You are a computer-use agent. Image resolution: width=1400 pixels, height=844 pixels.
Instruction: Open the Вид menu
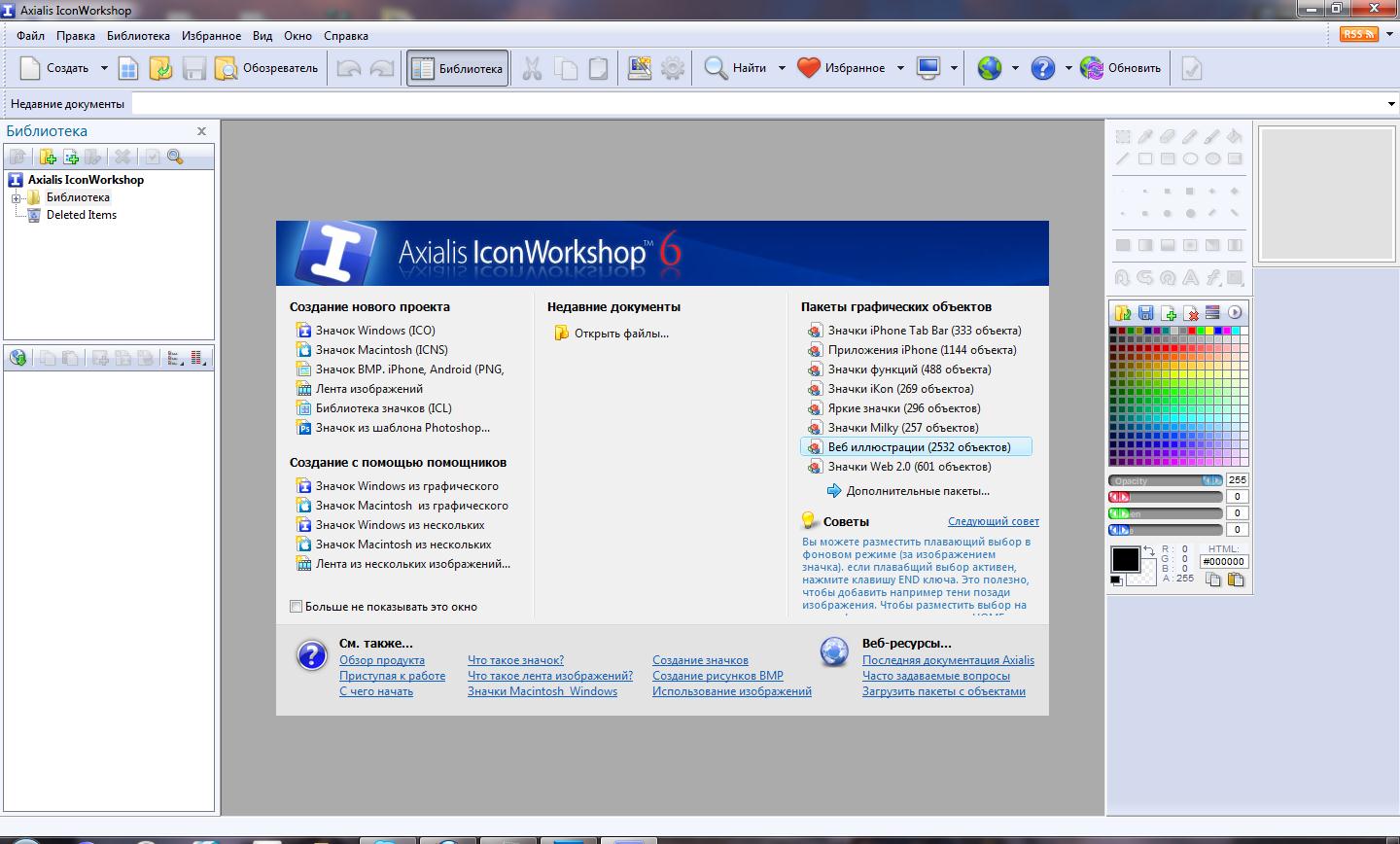[262, 36]
